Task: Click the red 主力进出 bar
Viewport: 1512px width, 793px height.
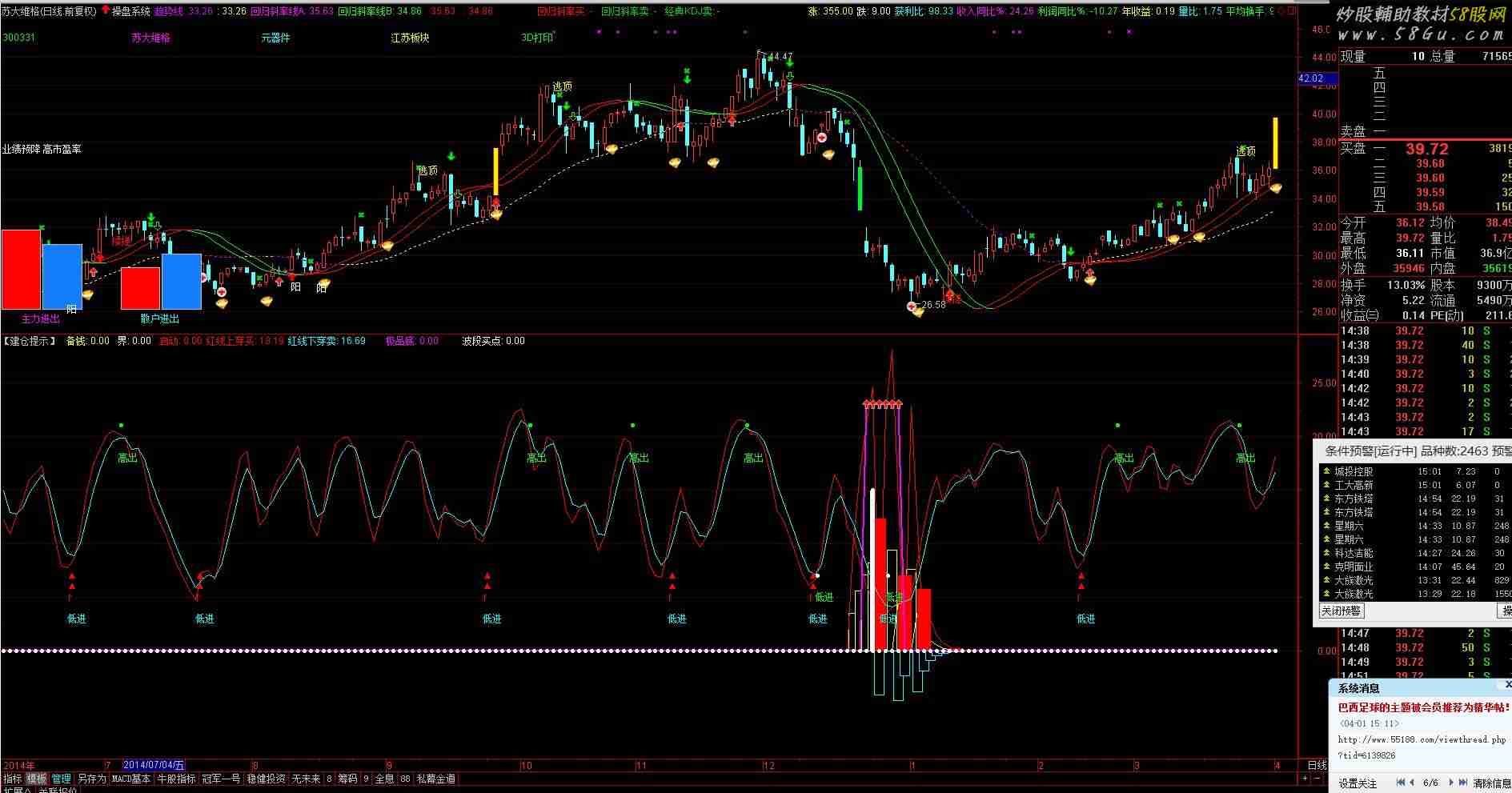Action: [x=21, y=269]
